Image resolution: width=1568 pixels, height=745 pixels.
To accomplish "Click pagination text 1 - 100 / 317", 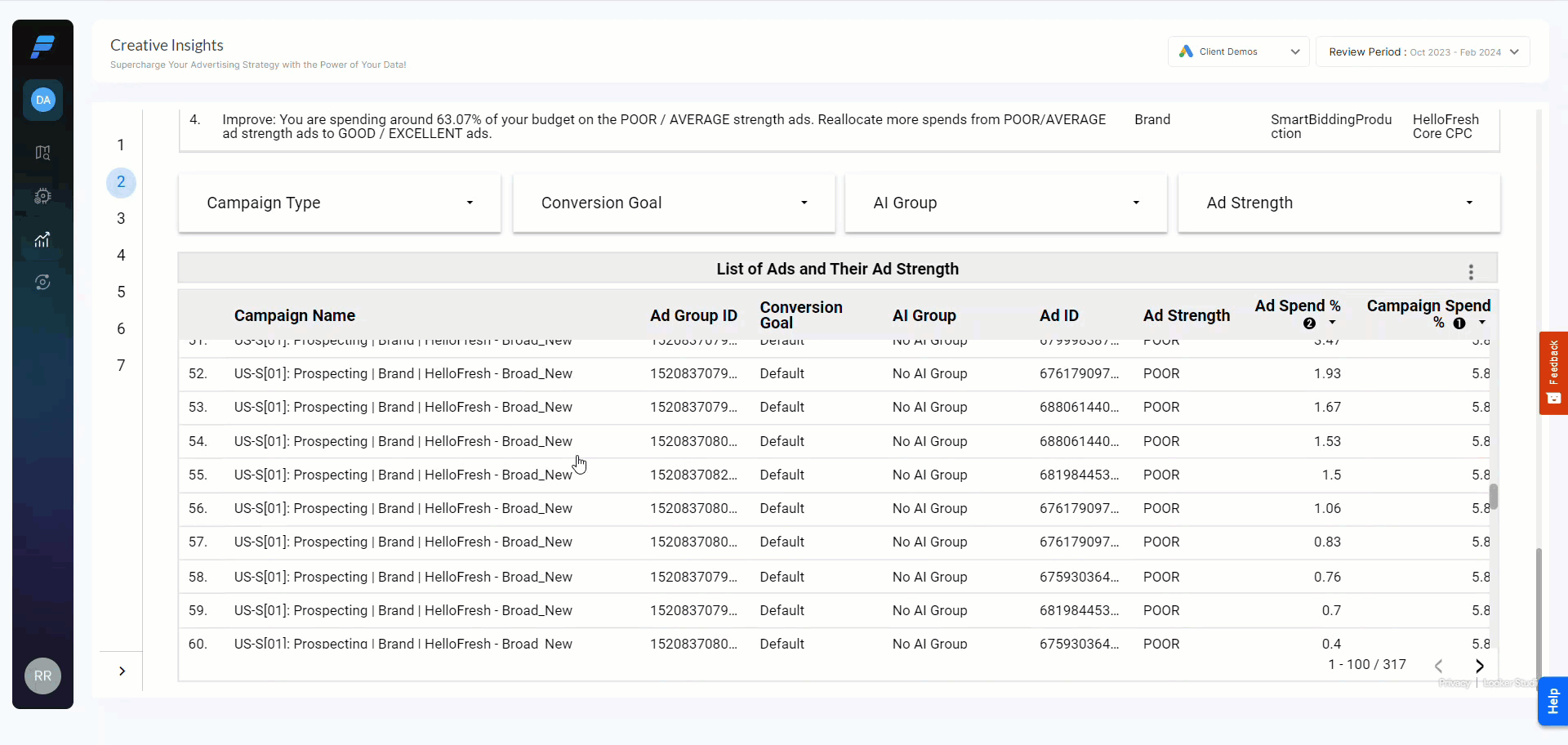I will pos(1367,664).
